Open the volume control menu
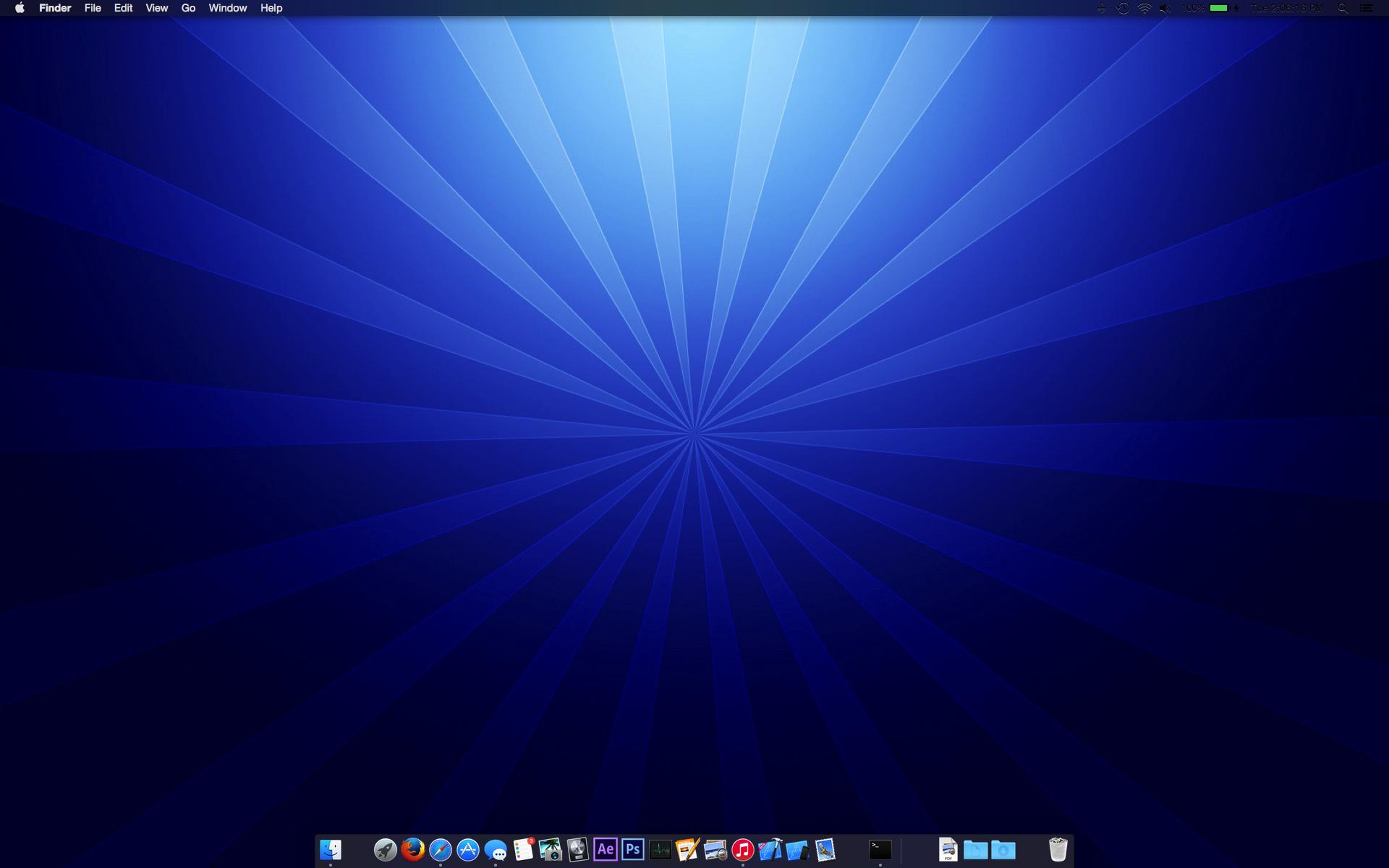 pyautogui.click(x=1165, y=8)
